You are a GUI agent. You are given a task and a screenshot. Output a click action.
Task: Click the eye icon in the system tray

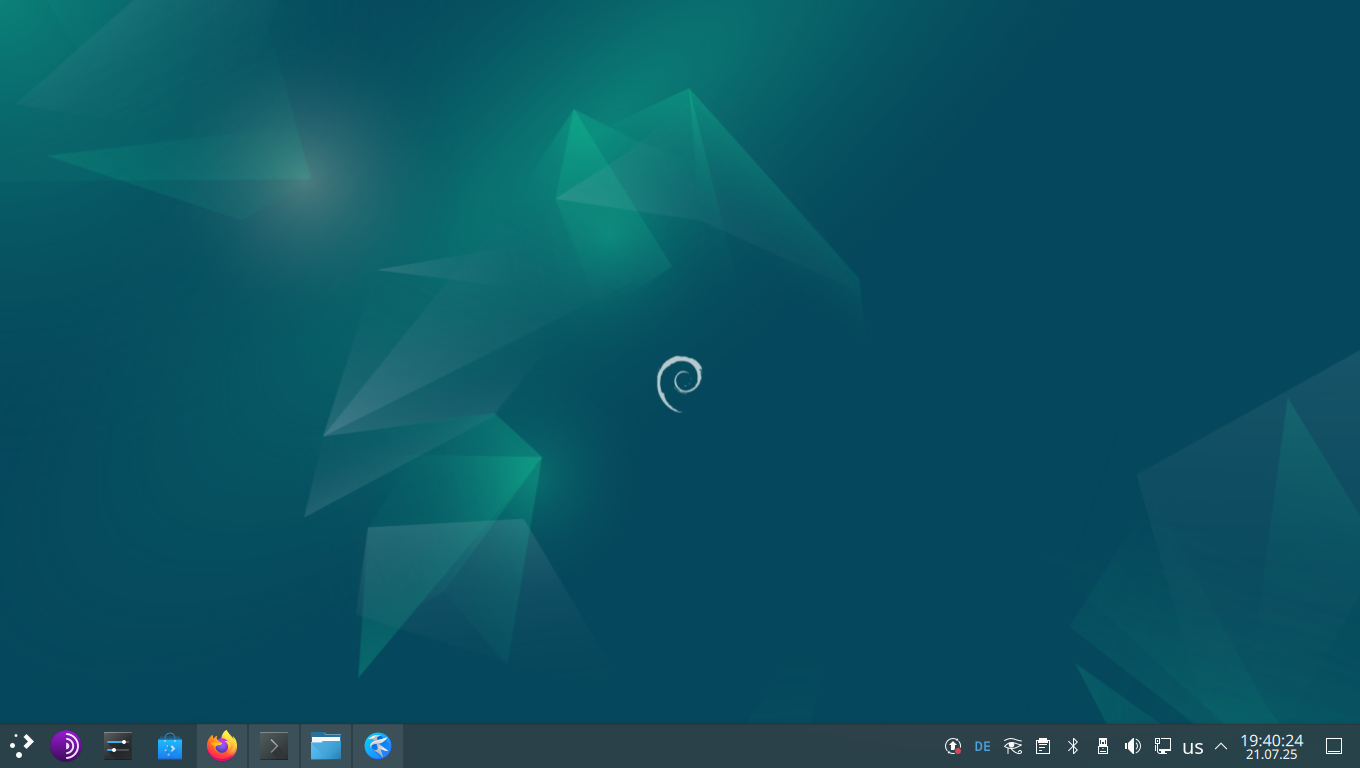coord(1012,746)
